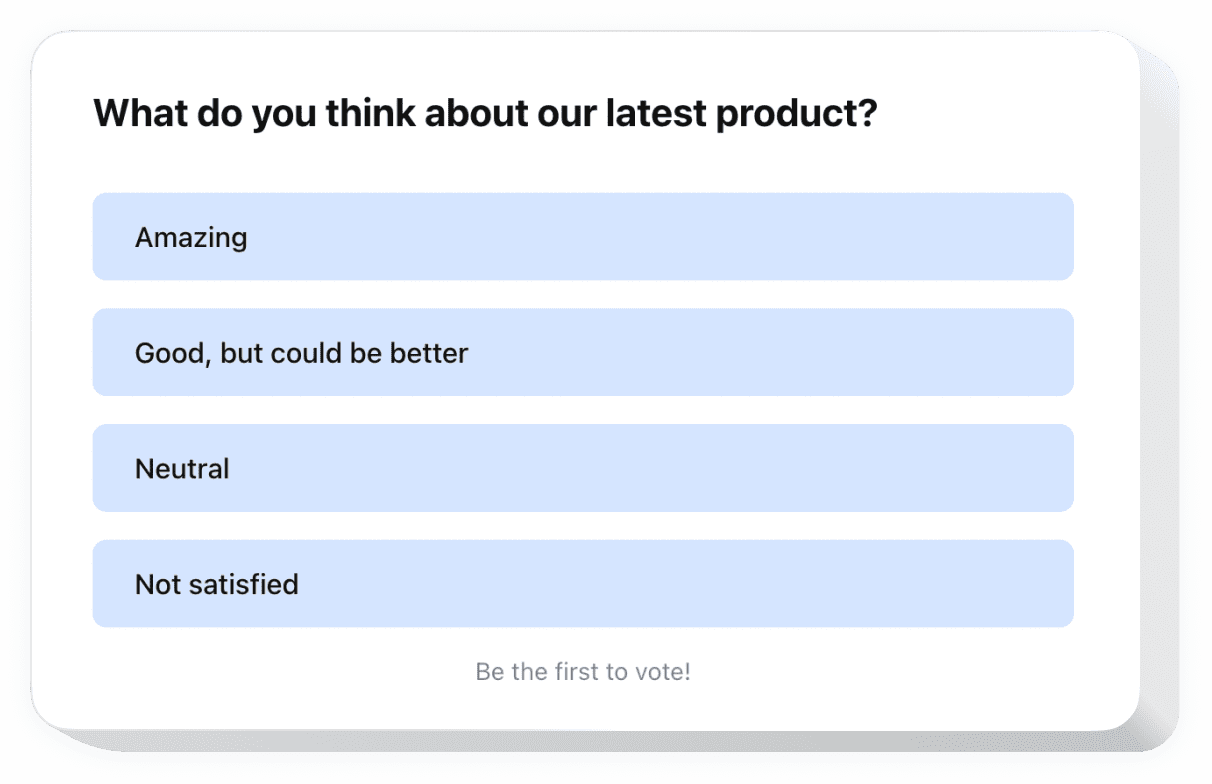Click the word vote in the footer note
This screenshot has height=784, width=1212.
tap(660, 671)
